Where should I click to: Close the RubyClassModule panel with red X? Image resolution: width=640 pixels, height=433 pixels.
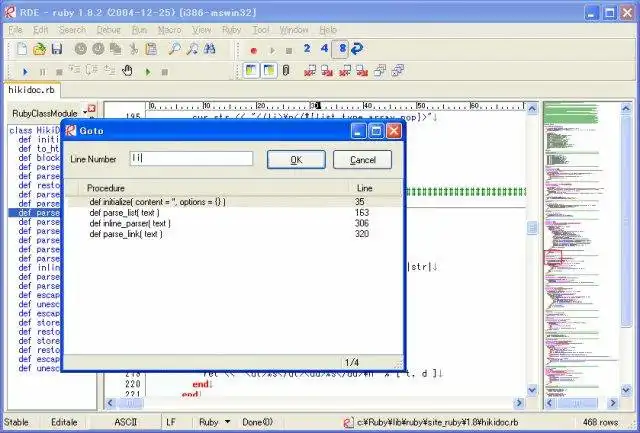[x=91, y=109]
